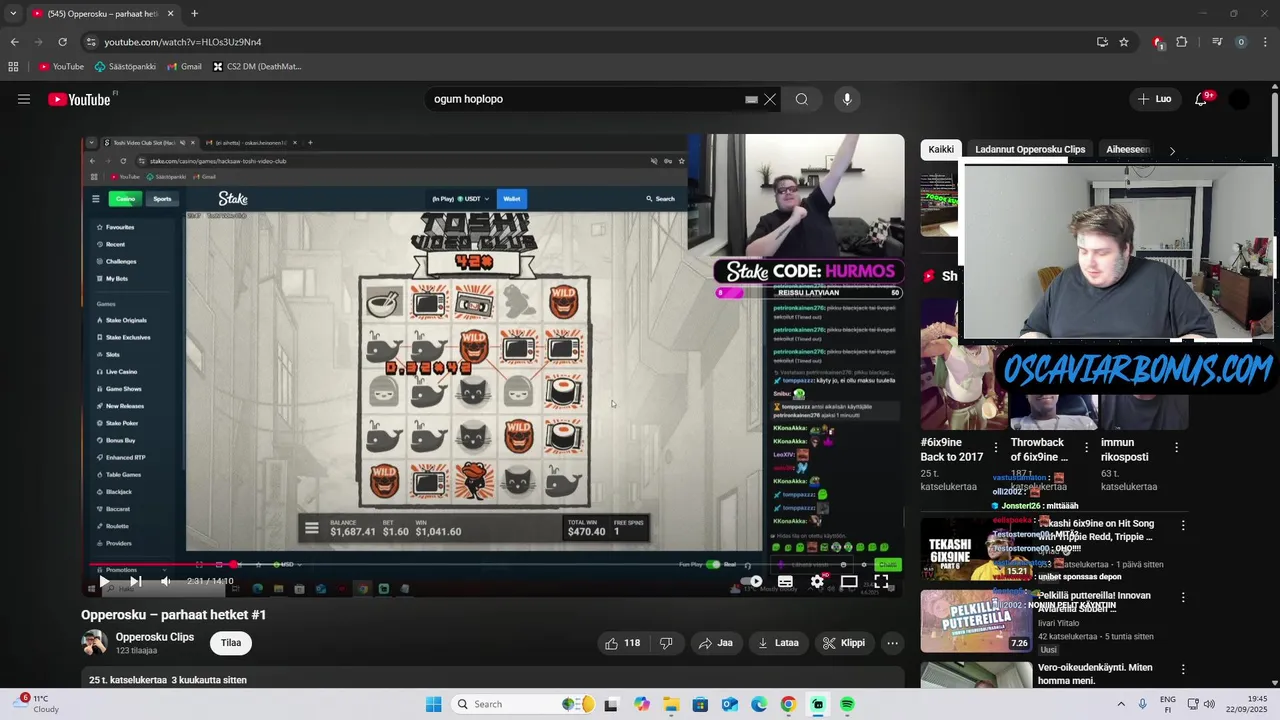Open Säästöpankki bookmark

click(125, 67)
